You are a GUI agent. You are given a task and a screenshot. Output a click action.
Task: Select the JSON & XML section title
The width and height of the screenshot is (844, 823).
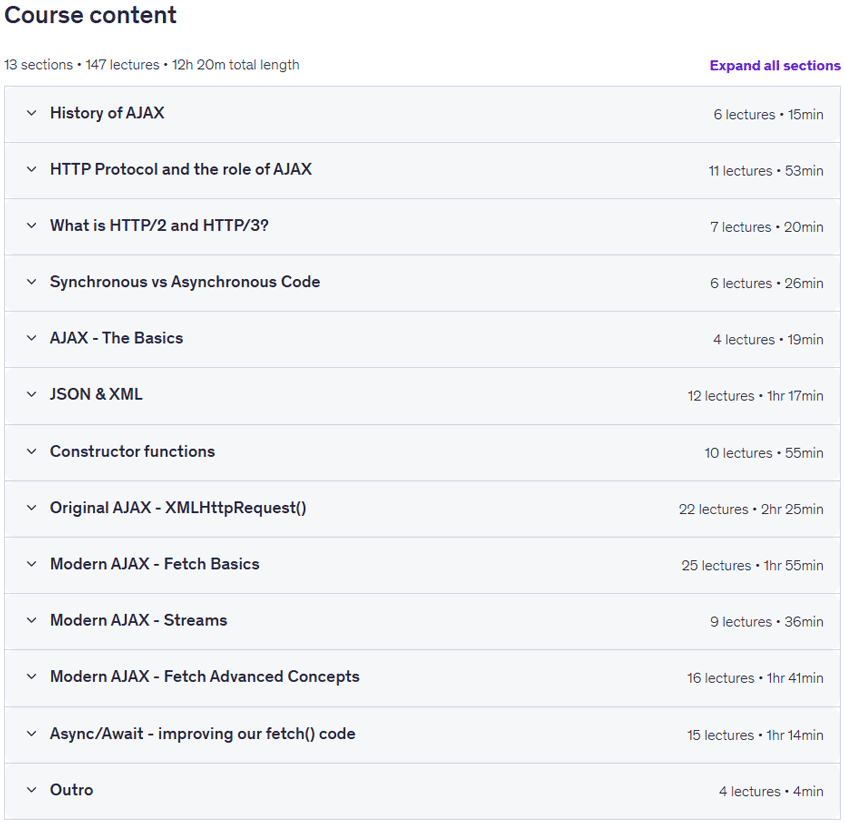(x=96, y=395)
